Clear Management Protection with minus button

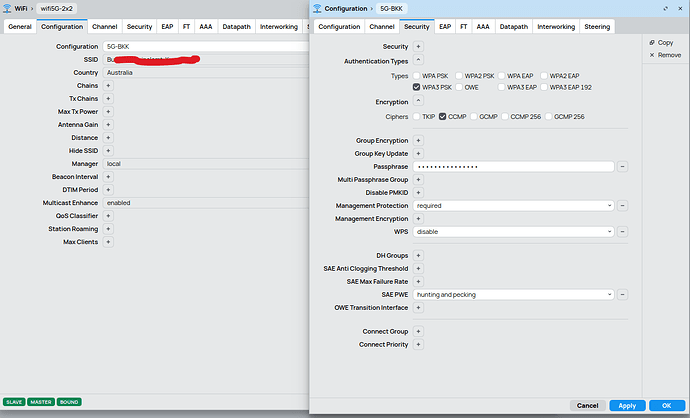point(622,205)
